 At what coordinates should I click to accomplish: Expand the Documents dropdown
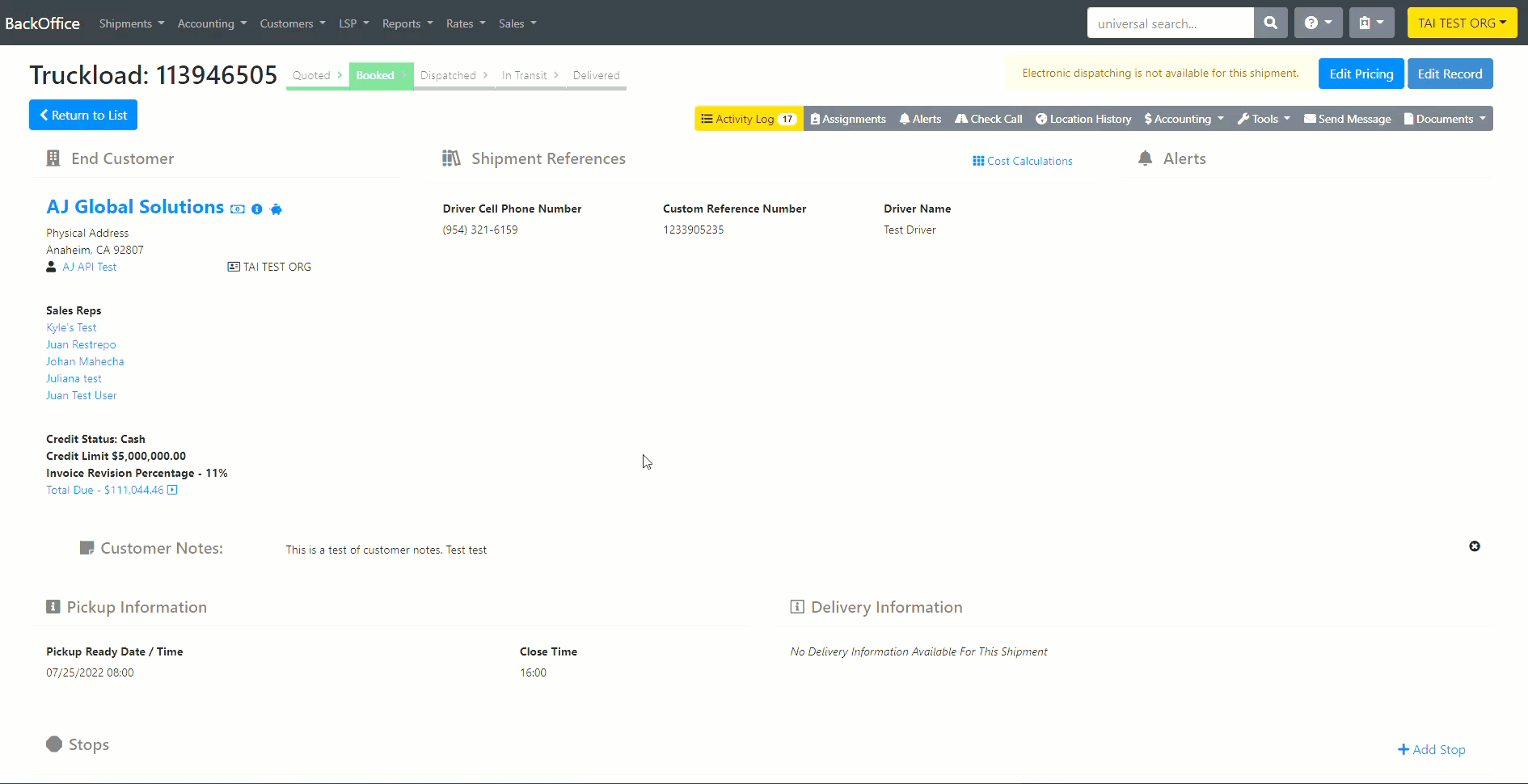1445,119
